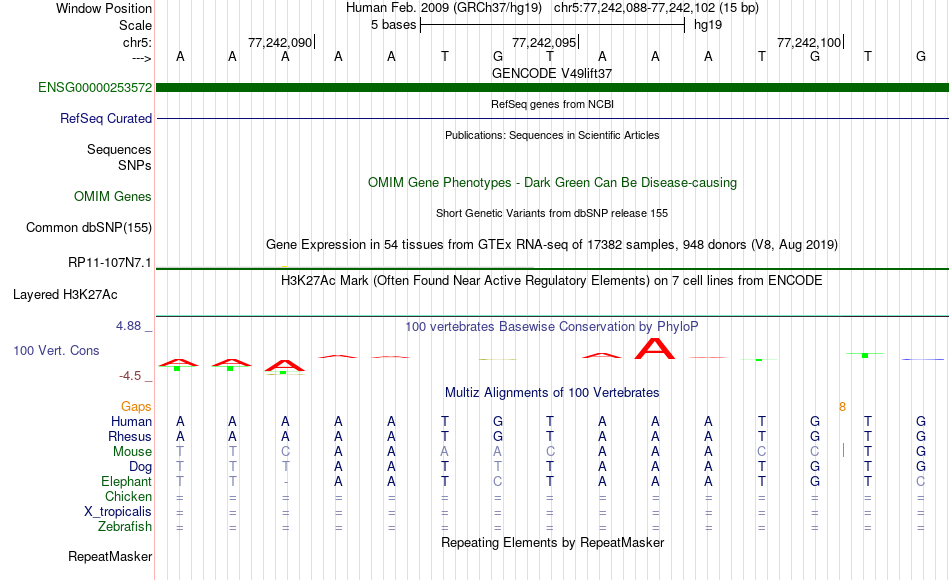Image resolution: width=950 pixels, height=580 pixels.
Task: Click Repeating Elements by RepeatMasker title
Action: [553, 542]
